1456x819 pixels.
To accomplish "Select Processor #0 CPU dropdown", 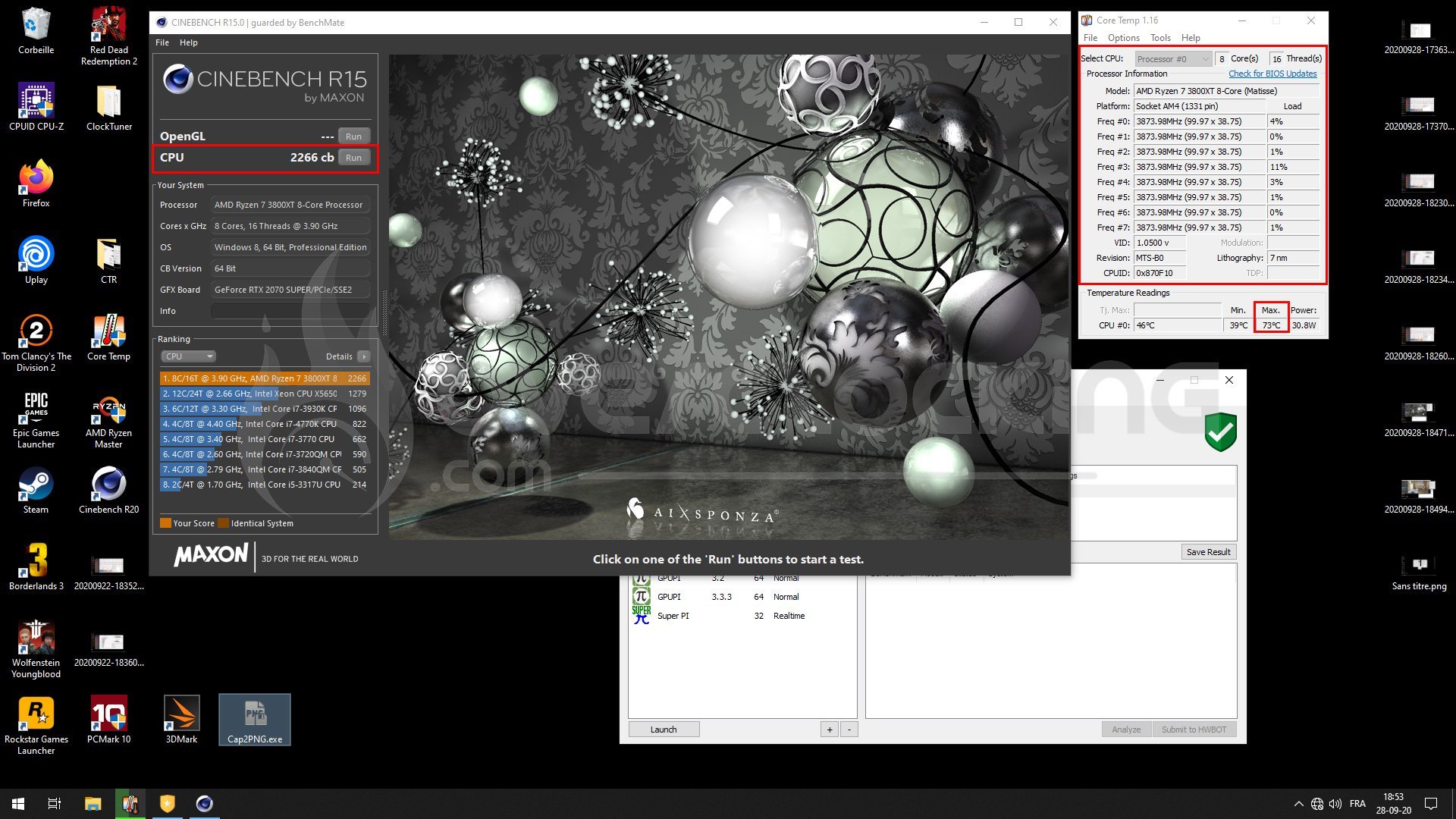I will 1173,59.
